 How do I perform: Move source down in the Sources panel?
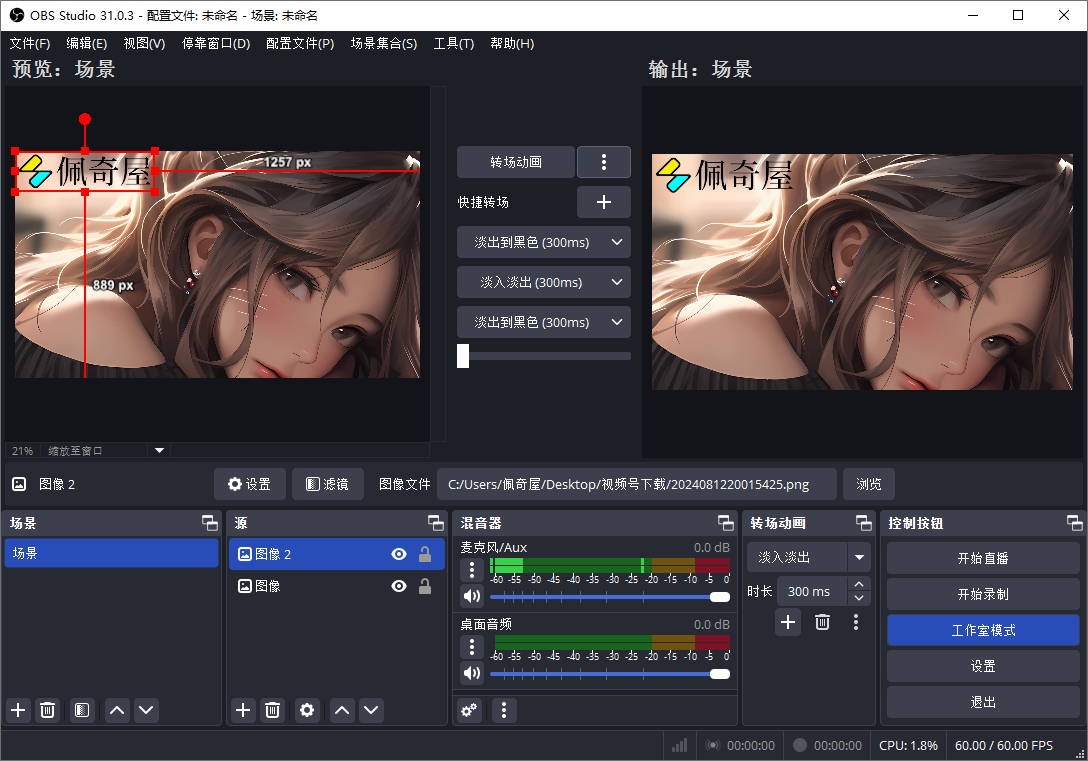coord(371,710)
